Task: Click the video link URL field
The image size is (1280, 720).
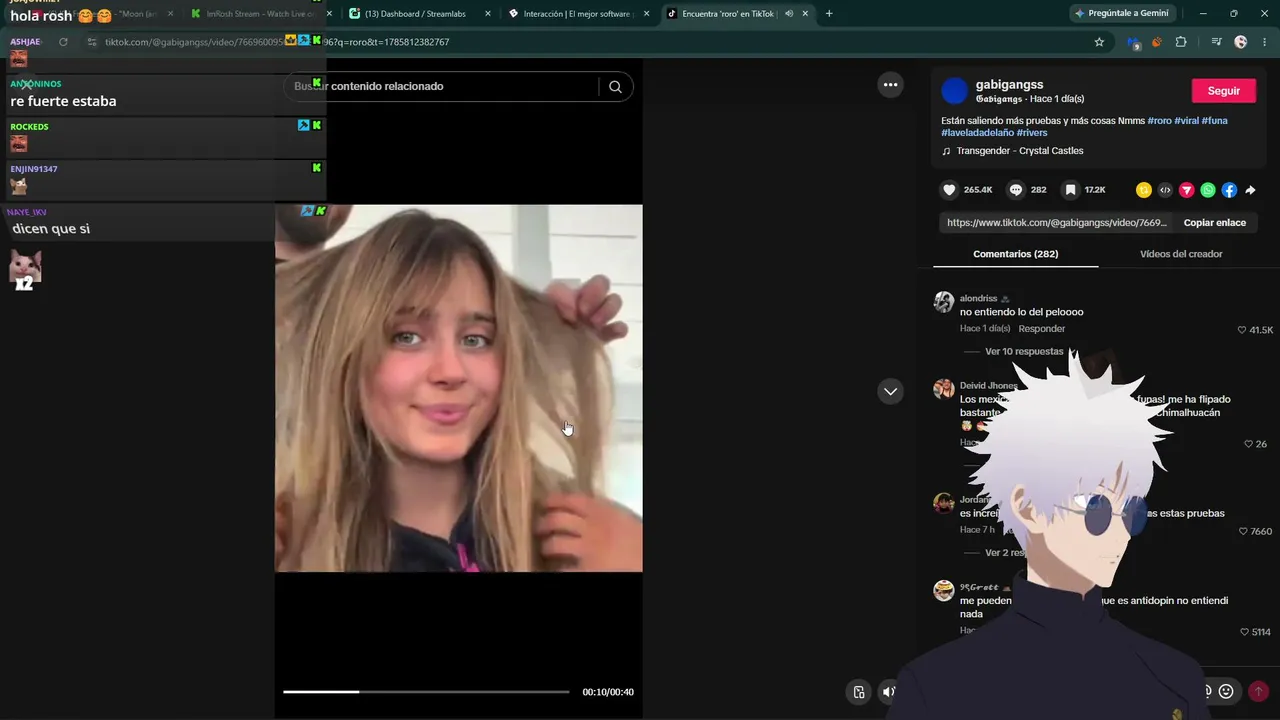Action: pyautogui.click(x=1055, y=223)
